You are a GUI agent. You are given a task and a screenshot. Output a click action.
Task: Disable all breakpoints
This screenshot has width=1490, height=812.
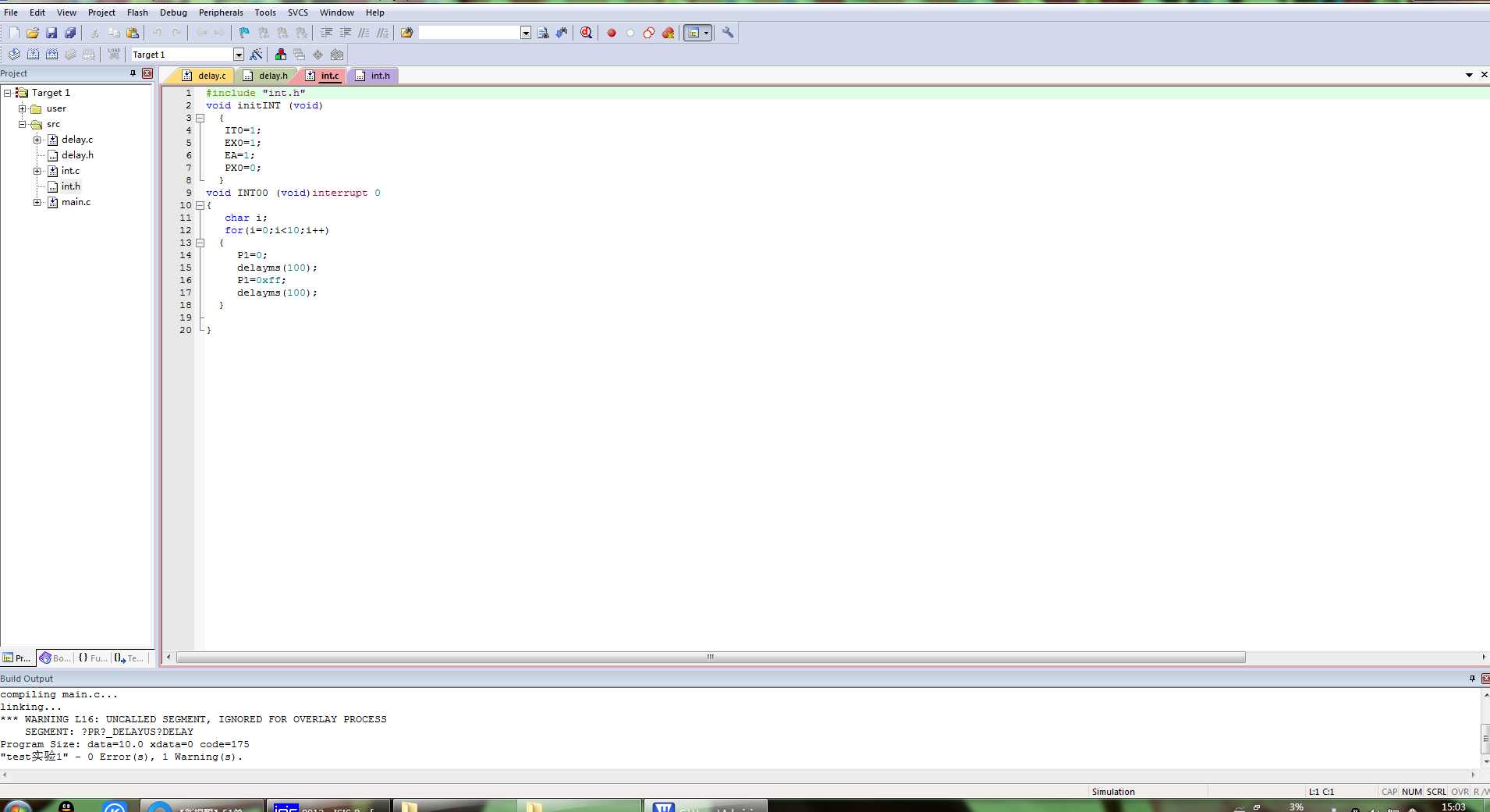(649, 33)
